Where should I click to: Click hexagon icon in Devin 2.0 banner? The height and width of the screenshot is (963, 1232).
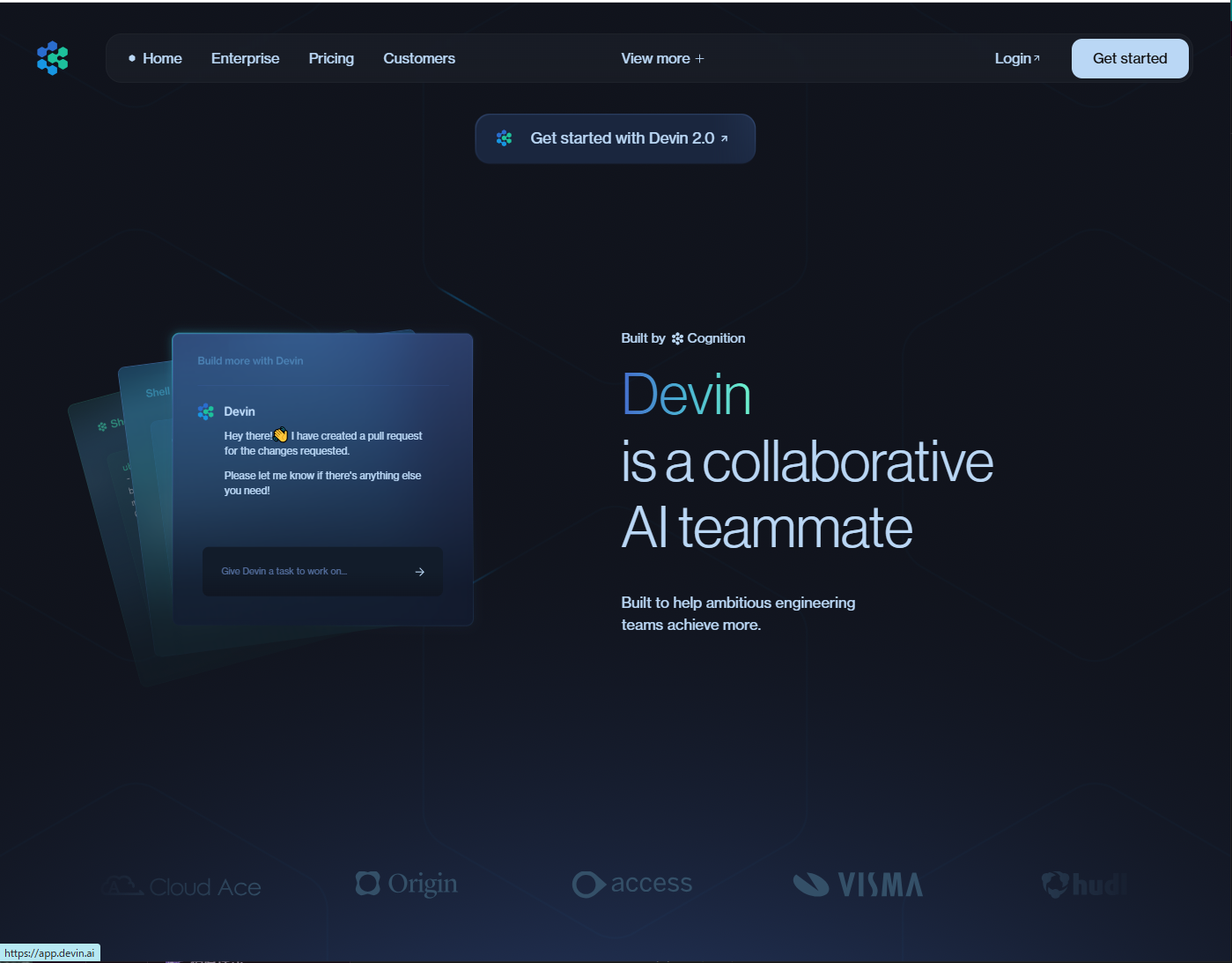point(504,138)
